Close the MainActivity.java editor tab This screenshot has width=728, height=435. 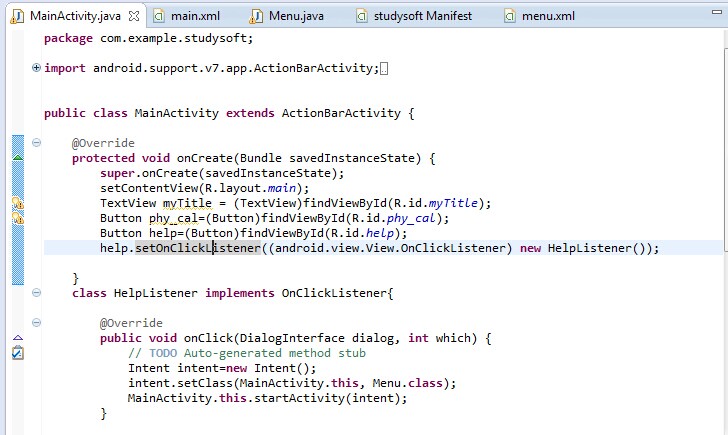132,16
